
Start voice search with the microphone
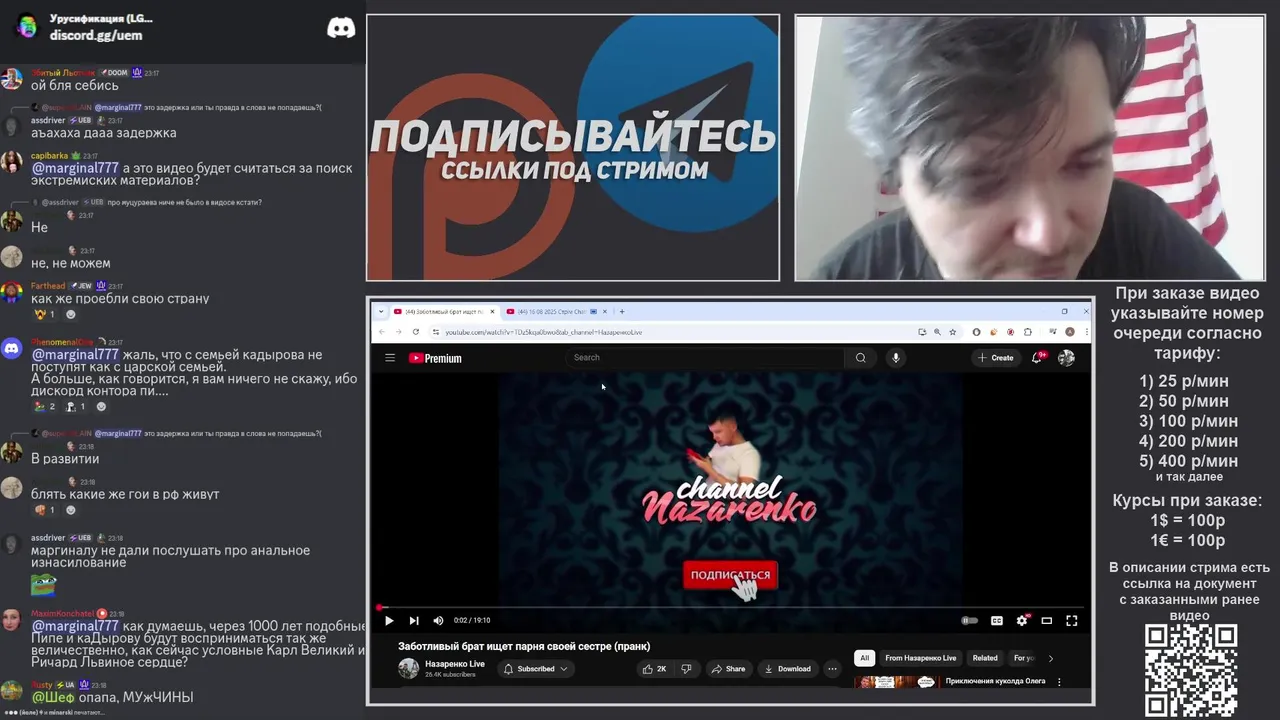[x=896, y=358]
